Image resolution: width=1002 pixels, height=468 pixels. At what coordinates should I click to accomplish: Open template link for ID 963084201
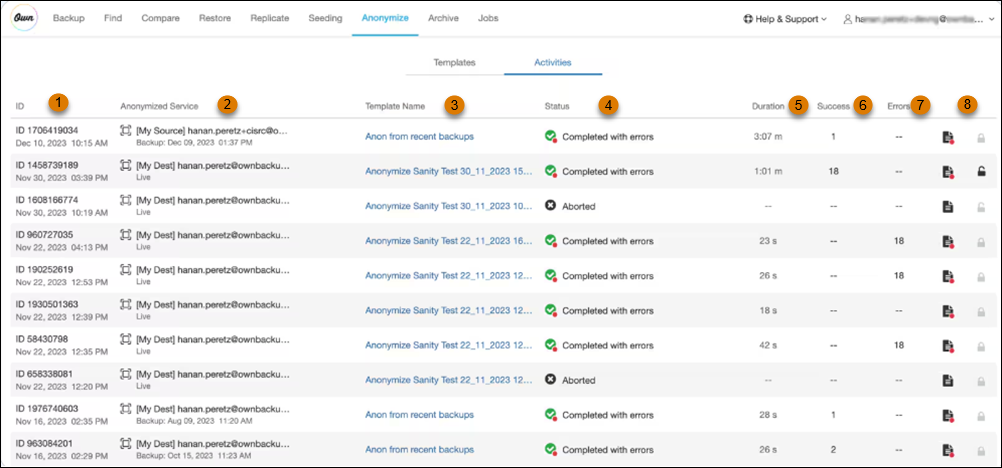[419, 449]
